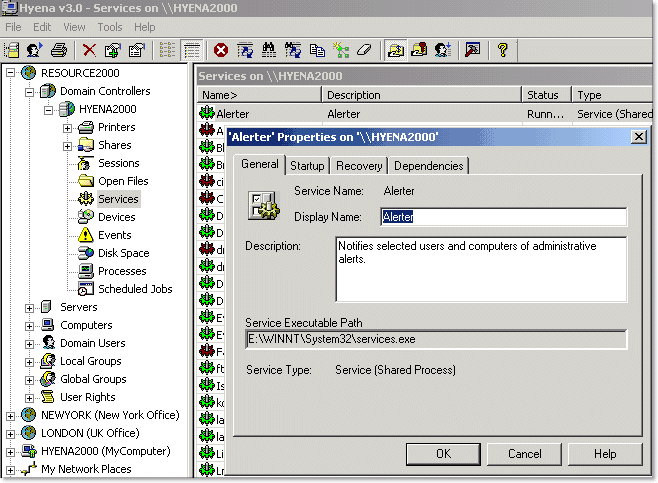Expand the Printers node
Viewport: 658px width, 483px height.
click(x=68, y=128)
